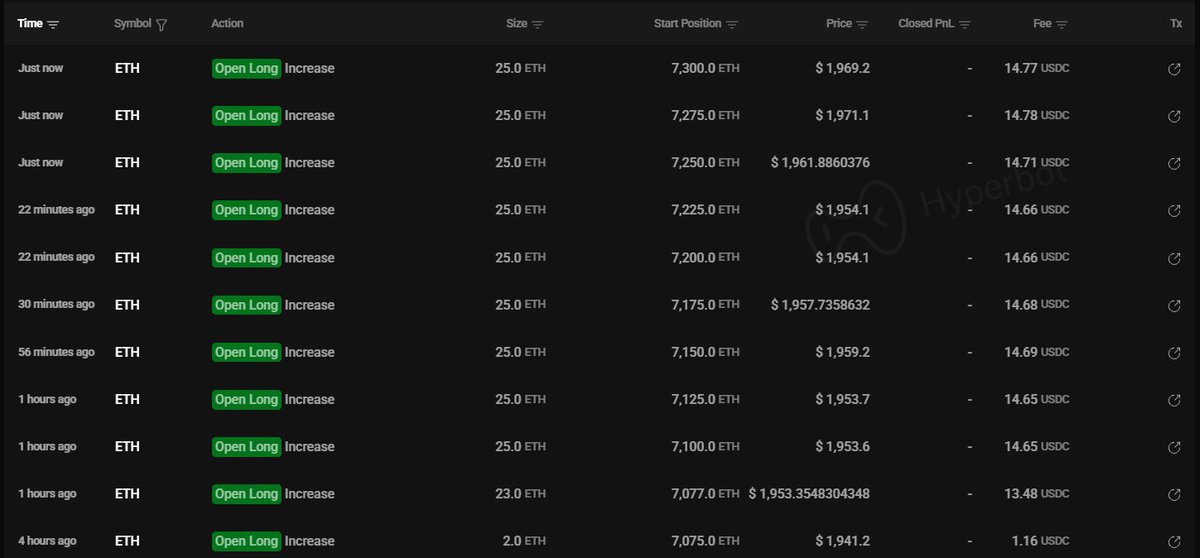Click Open Long badge in $1,971.1 row
The height and width of the screenshot is (558, 1200).
coord(246,115)
